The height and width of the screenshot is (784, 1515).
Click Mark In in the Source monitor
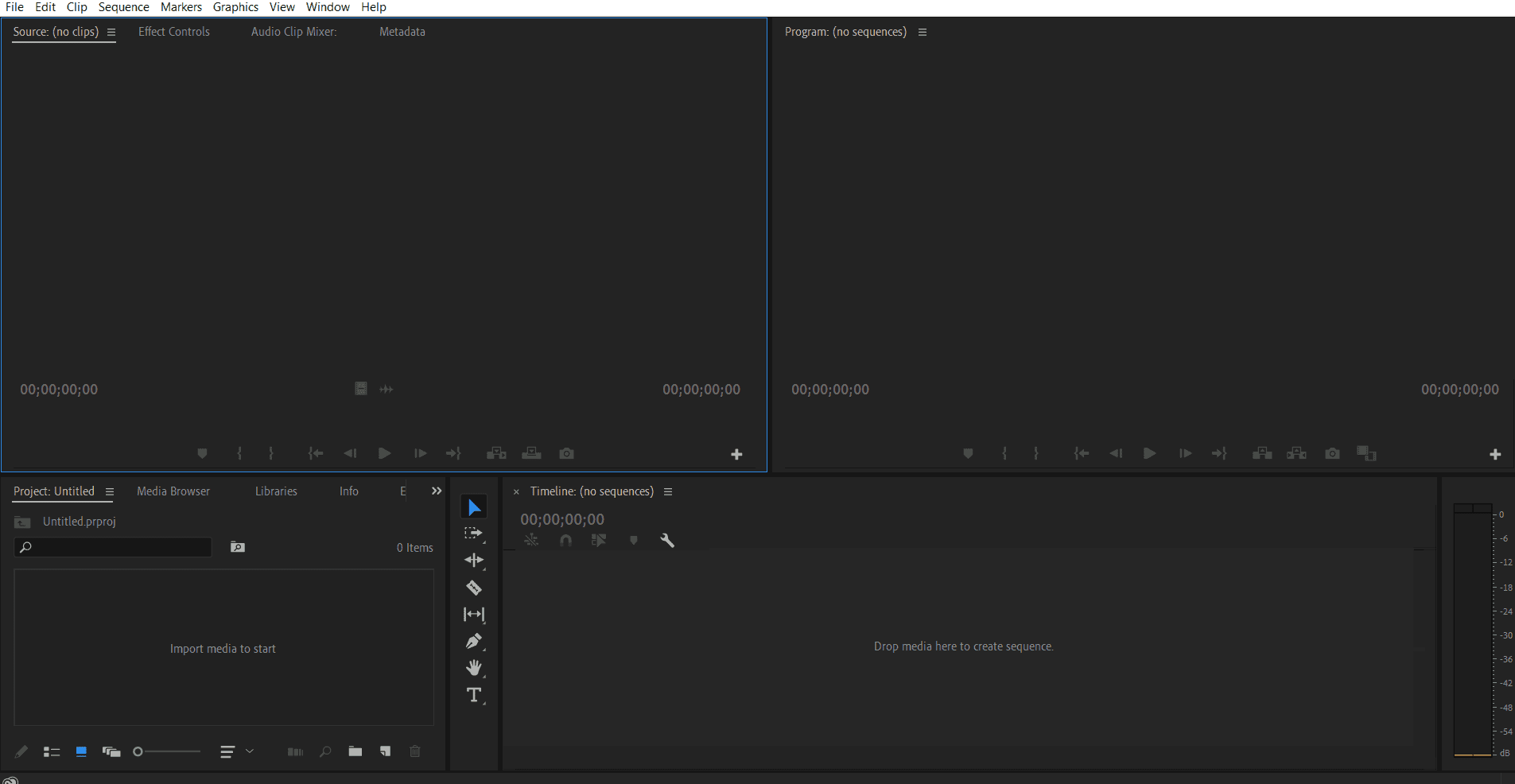tap(239, 453)
